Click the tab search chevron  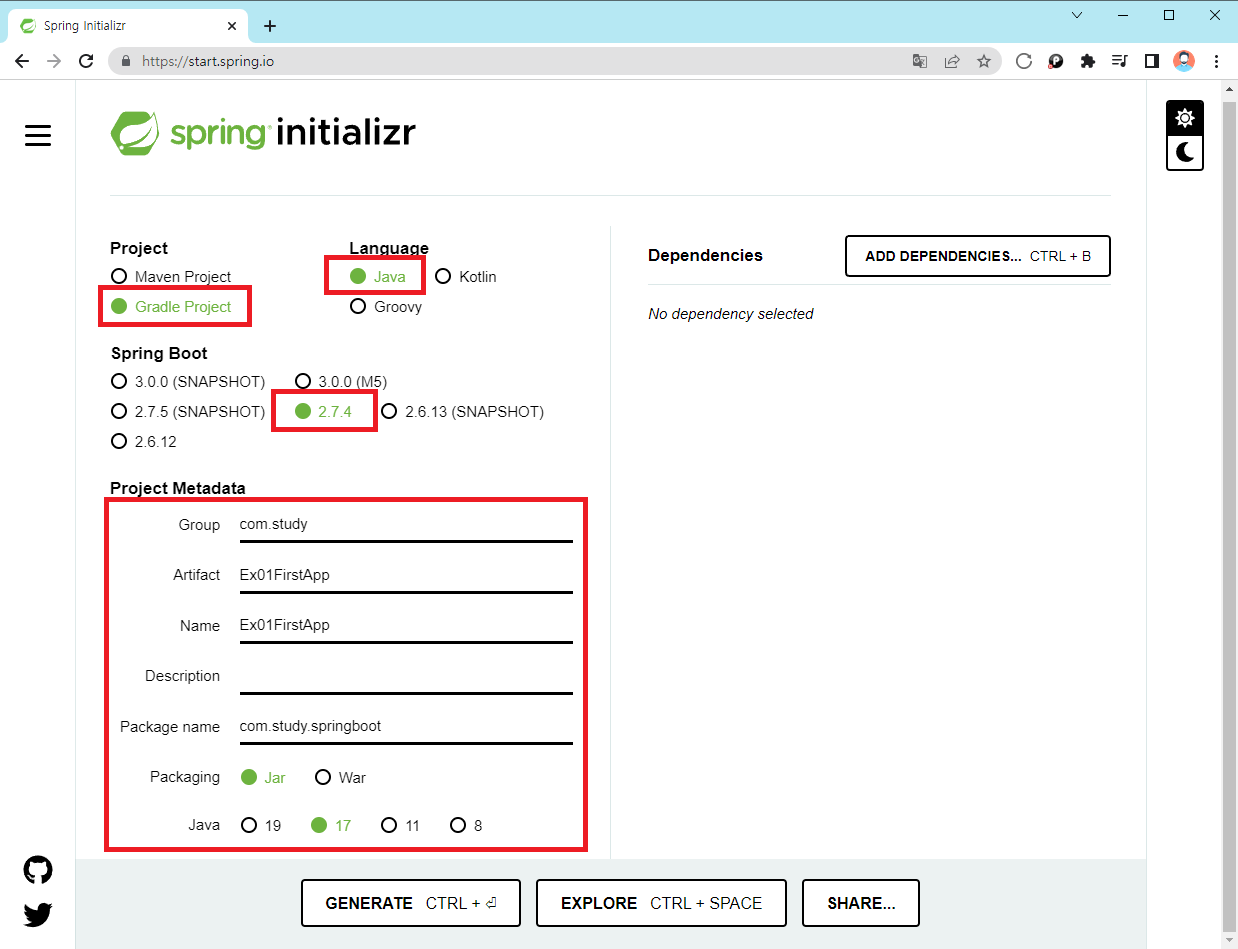click(x=1077, y=15)
